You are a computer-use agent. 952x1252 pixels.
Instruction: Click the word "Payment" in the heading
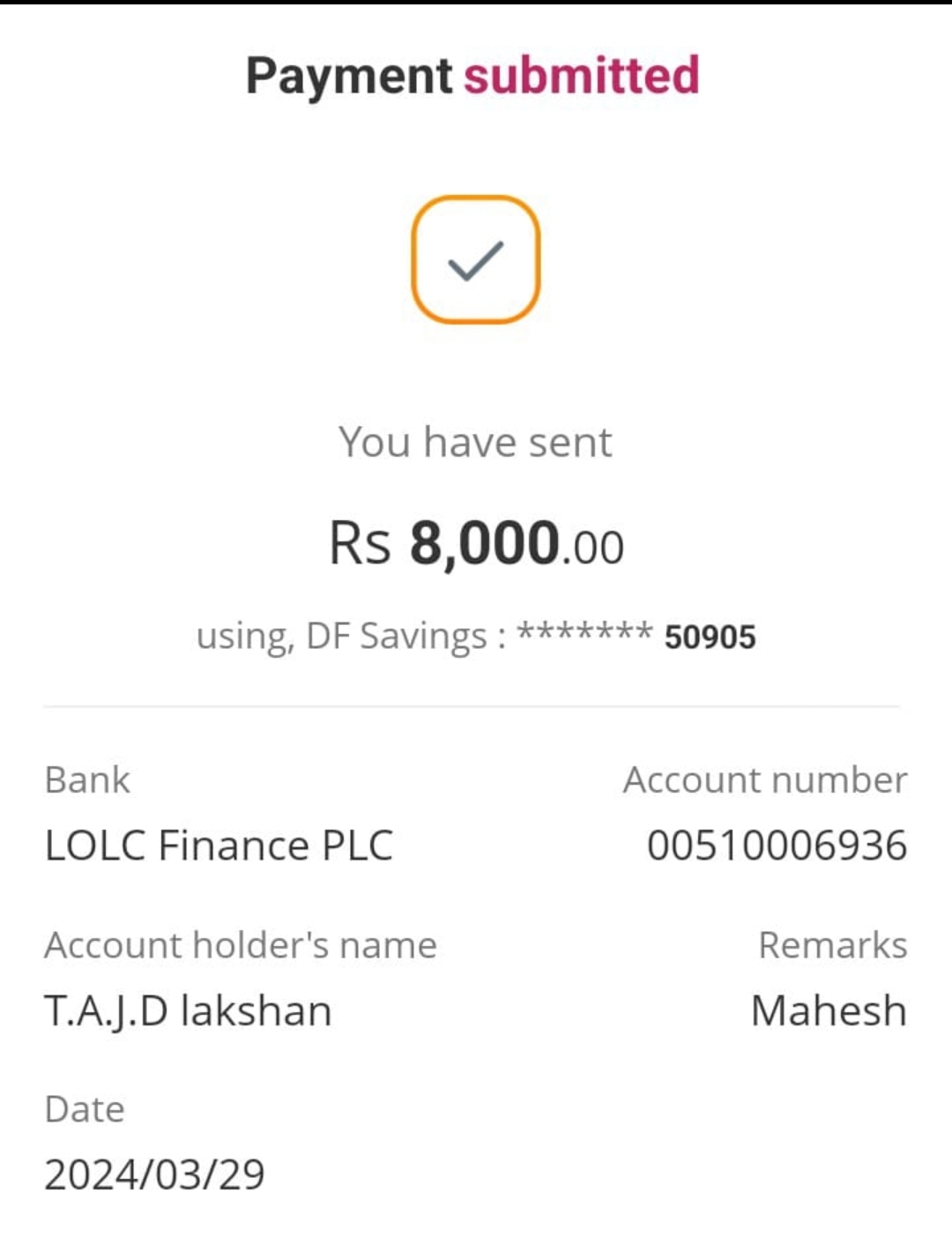coord(349,76)
